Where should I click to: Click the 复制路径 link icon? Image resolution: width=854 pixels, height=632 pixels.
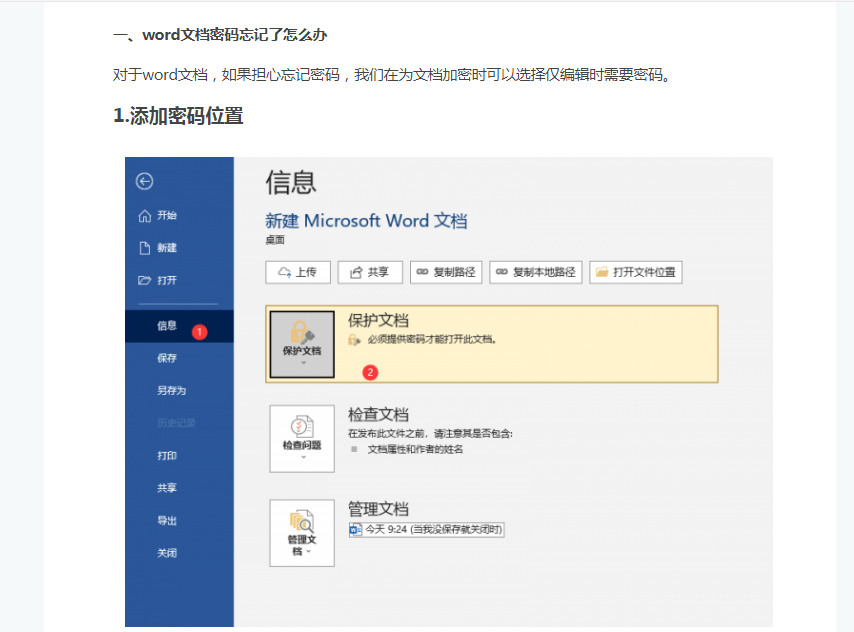pos(420,271)
